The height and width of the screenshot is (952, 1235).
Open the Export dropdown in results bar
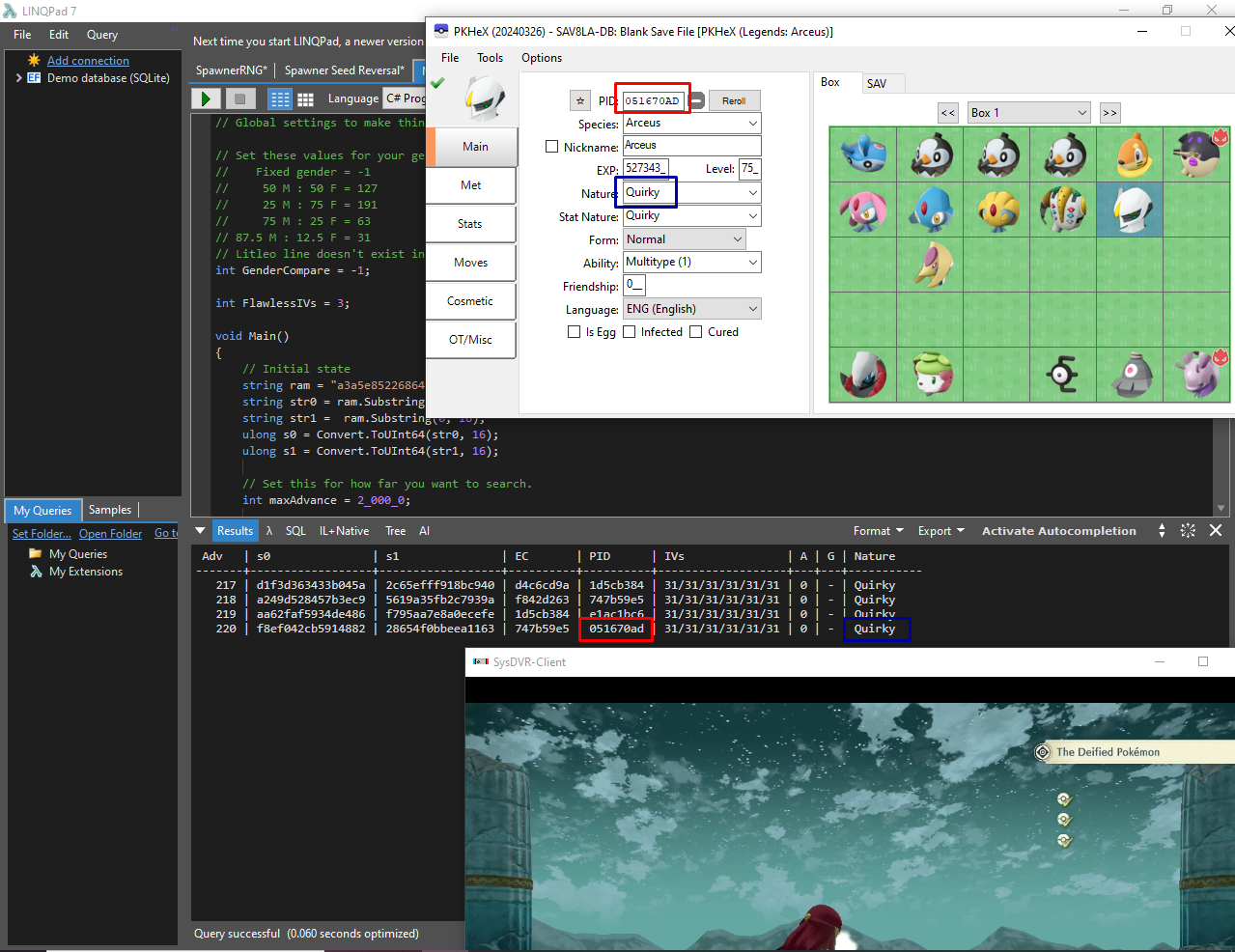coord(940,531)
